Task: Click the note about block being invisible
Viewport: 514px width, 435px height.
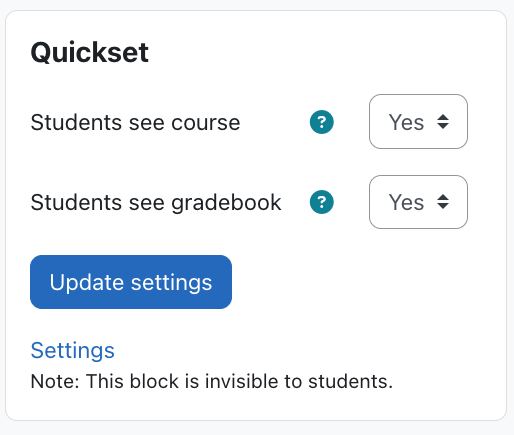Action: coord(212,381)
